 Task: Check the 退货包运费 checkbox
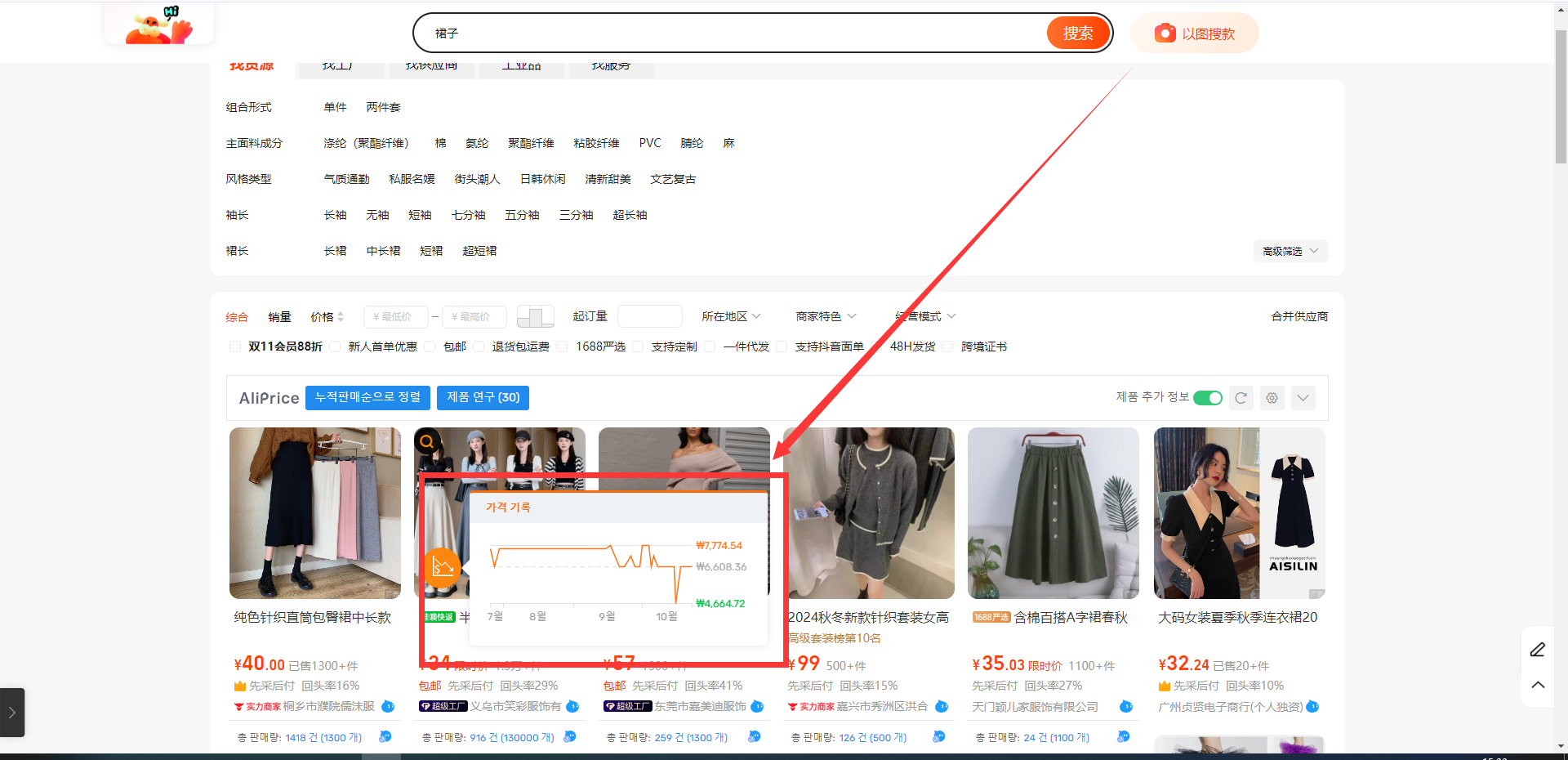coord(479,346)
